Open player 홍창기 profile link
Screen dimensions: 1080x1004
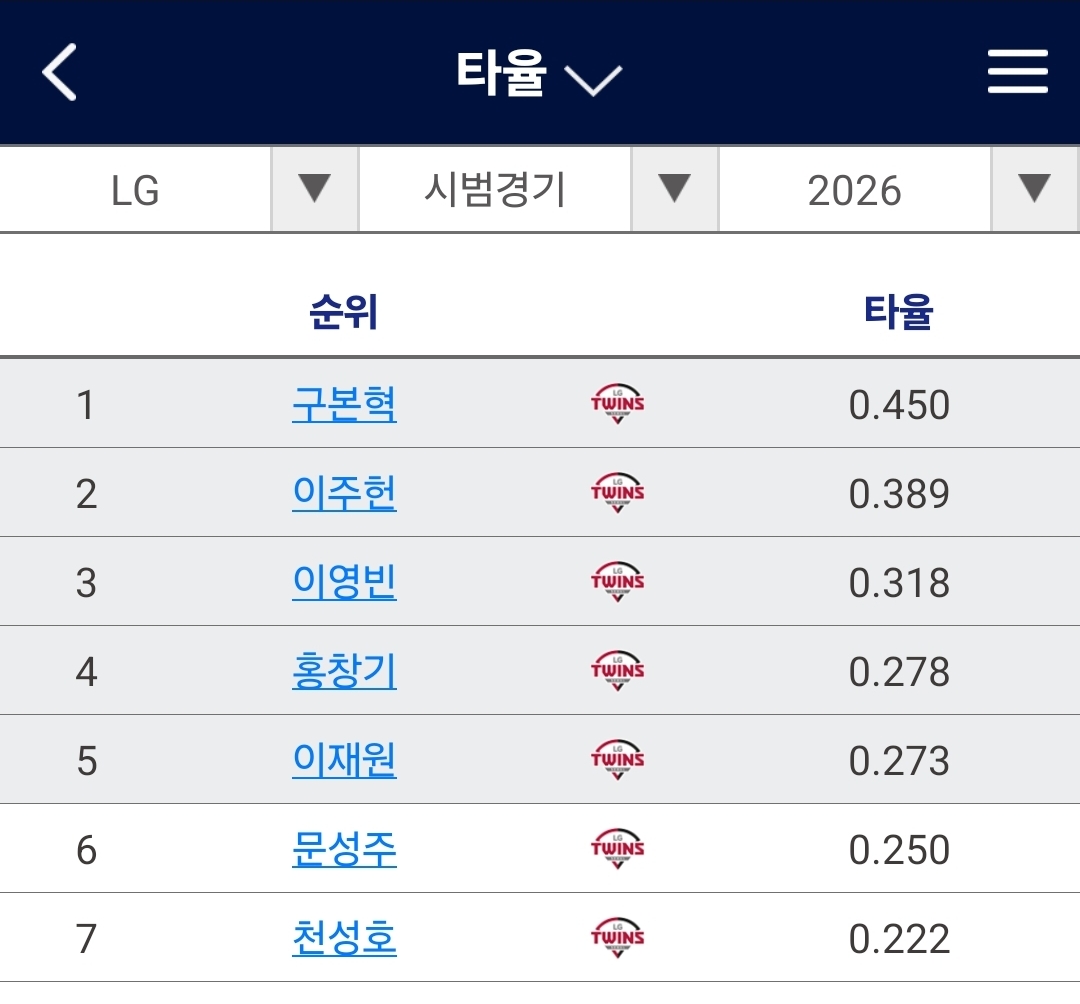pyautogui.click(x=344, y=671)
